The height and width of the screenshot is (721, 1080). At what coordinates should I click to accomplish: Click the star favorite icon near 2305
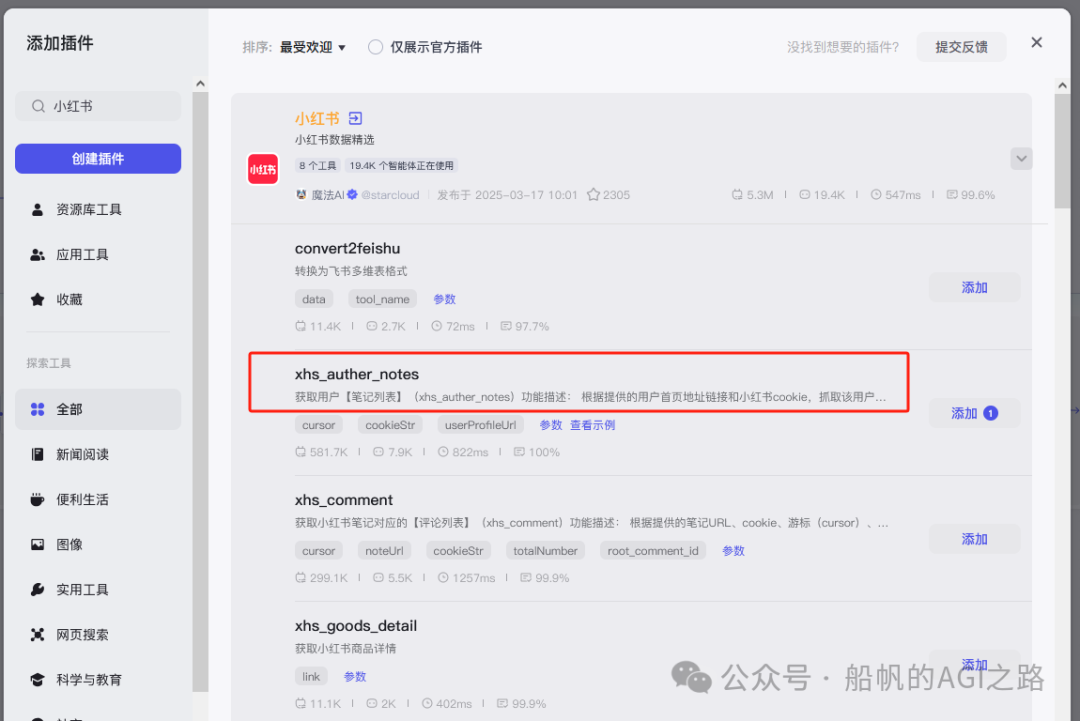(593, 195)
